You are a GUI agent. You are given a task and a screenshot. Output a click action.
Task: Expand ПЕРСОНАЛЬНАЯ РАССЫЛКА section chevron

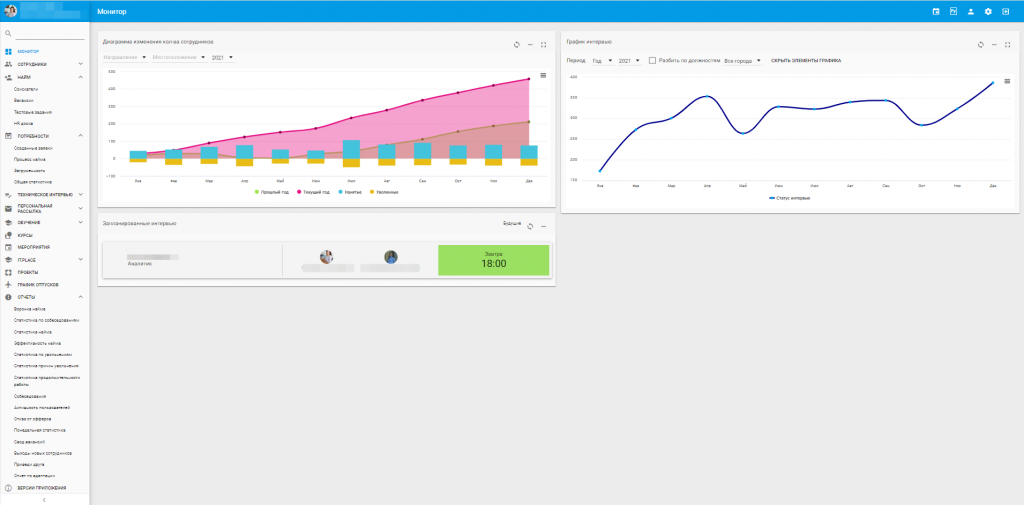[x=80, y=208]
